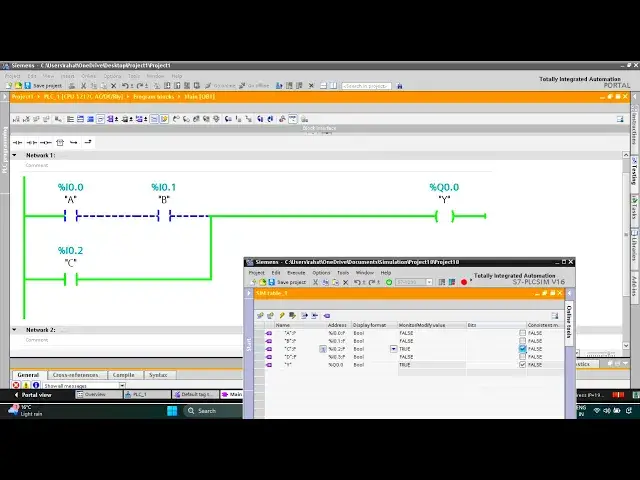Open Execute menu in PLCSIM window
Image resolution: width=640 pixels, height=480 pixels.
tap(296, 273)
